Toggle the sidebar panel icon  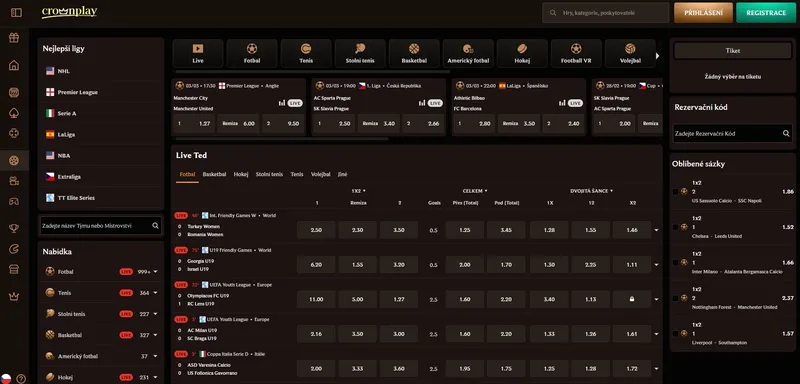click(16, 12)
